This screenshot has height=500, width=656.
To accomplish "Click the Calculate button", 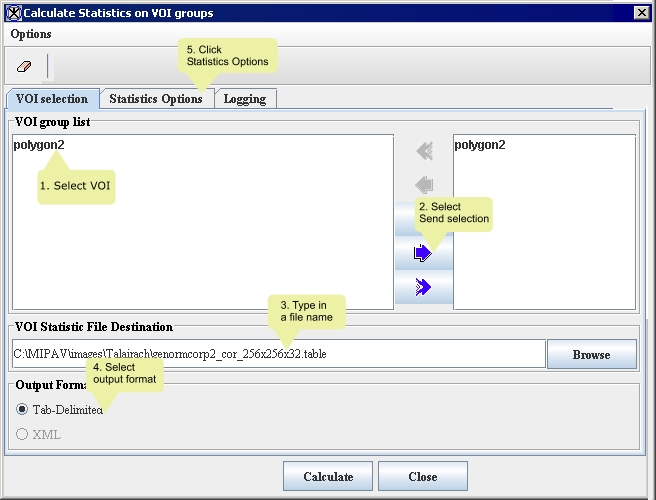I will coord(327,477).
